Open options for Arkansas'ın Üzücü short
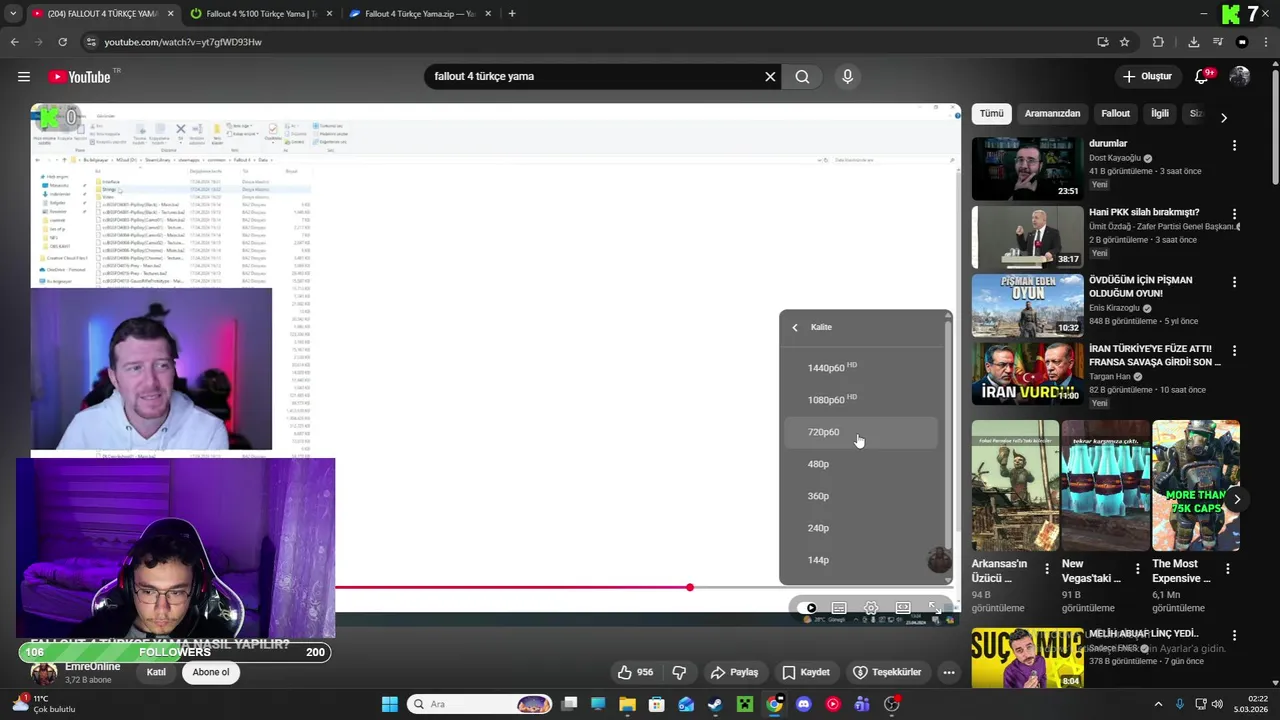The width and height of the screenshot is (1280, 720). 1047,568
